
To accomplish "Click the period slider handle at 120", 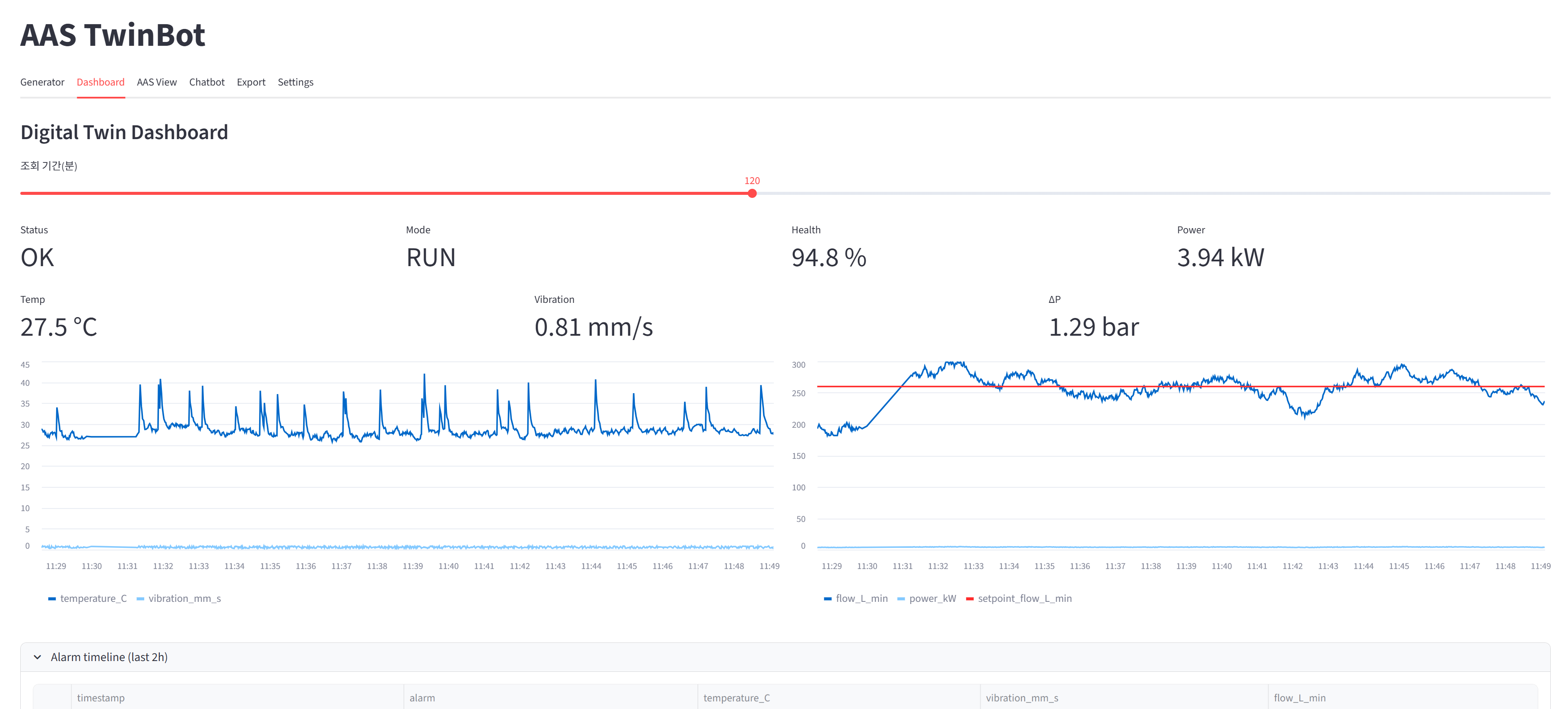I will coord(752,193).
